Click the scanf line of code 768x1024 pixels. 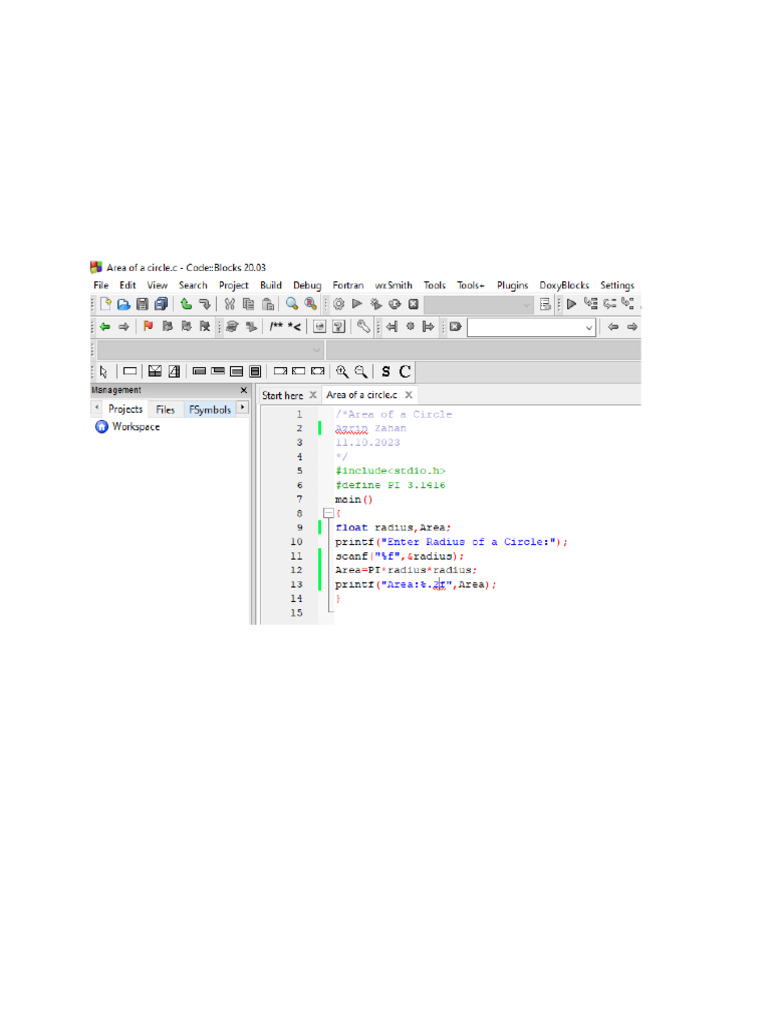[399, 556]
